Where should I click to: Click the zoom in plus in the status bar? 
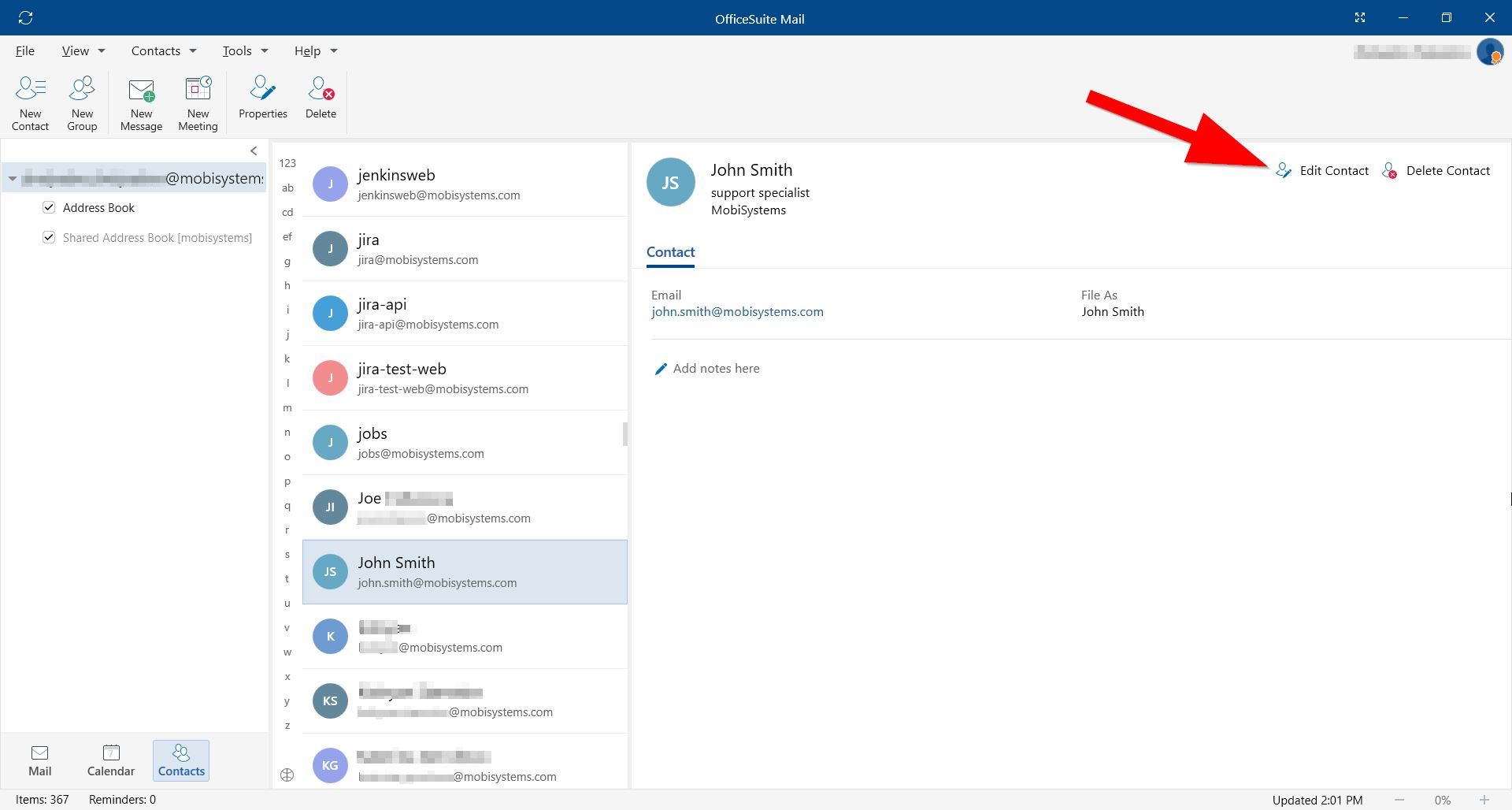click(1484, 800)
